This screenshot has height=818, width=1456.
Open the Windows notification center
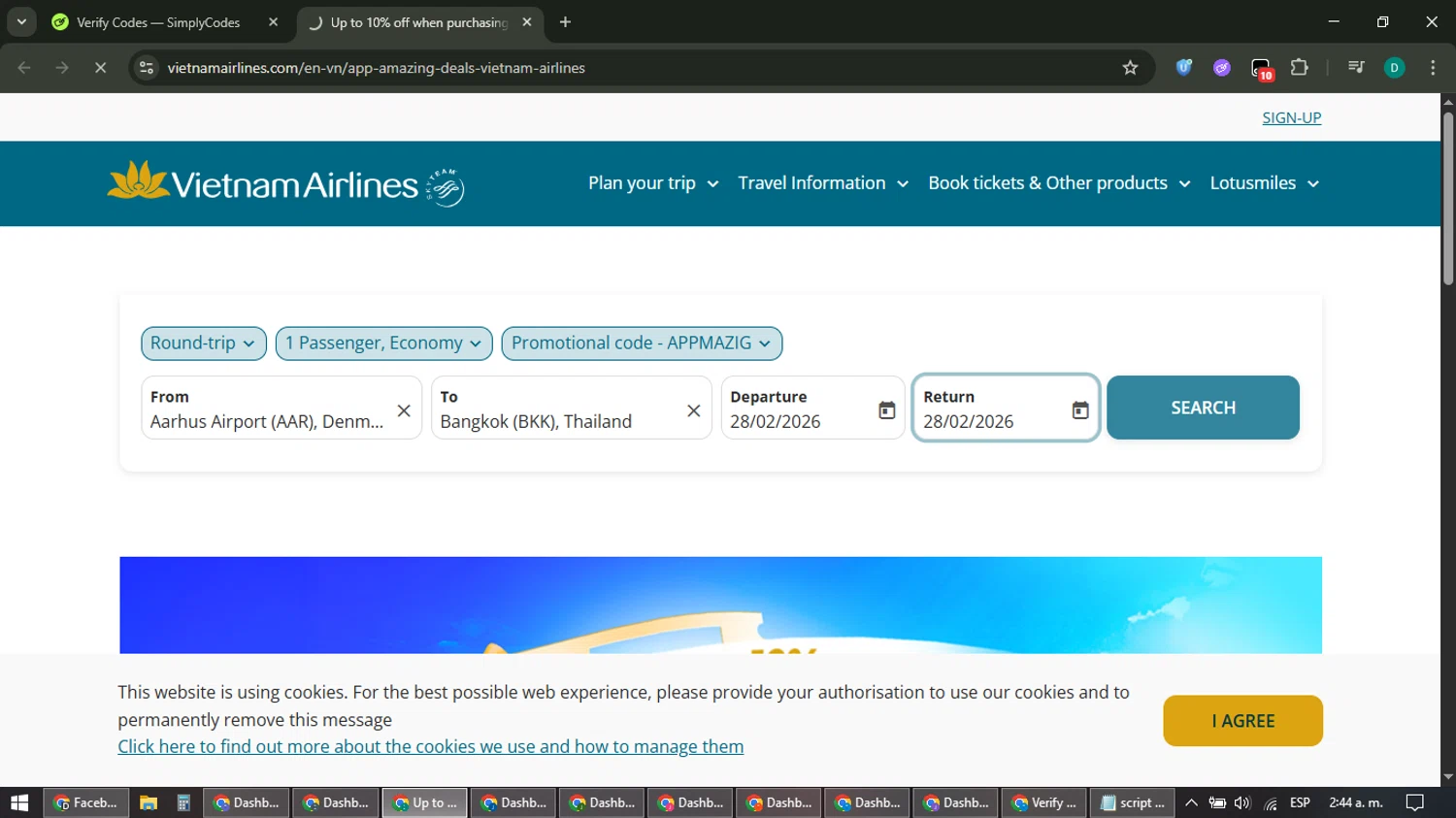[1415, 802]
